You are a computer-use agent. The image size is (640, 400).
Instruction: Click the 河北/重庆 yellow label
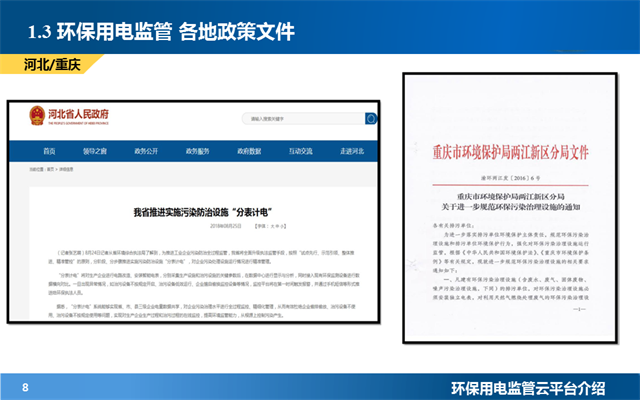[52, 64]
